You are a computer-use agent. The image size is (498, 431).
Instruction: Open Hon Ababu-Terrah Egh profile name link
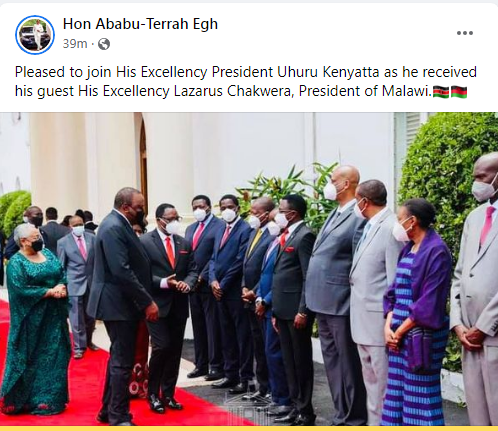[x=140, y=24]
